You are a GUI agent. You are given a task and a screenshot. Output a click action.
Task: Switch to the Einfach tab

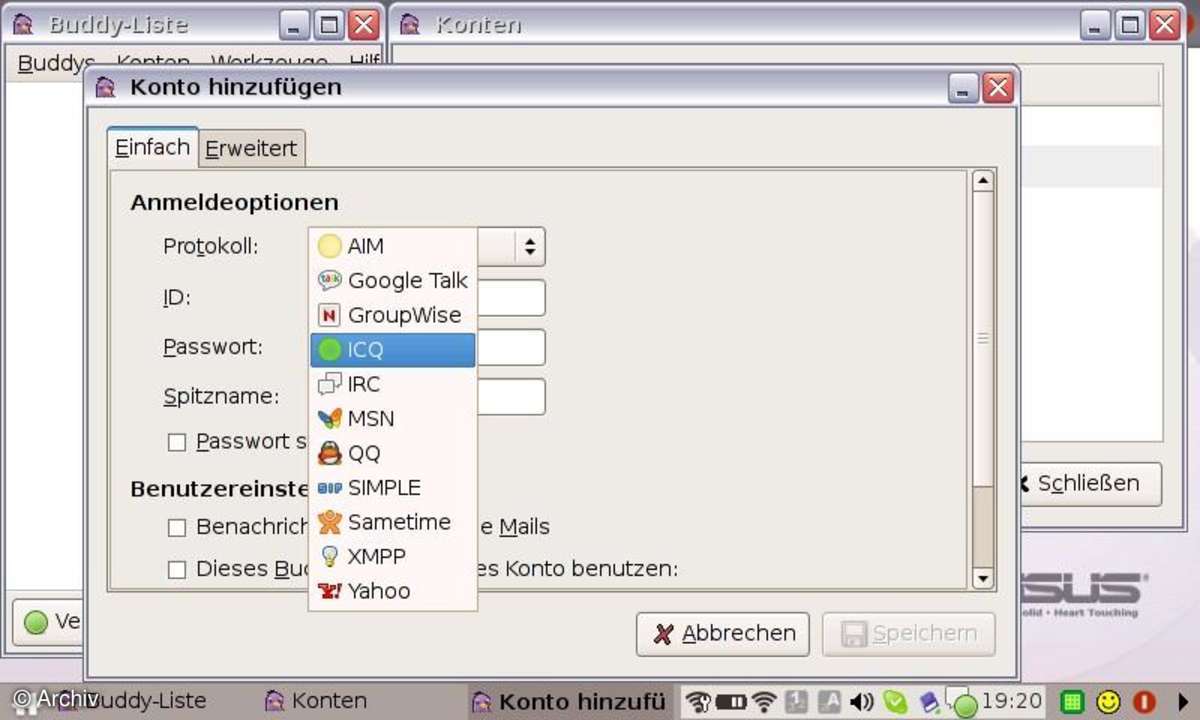[x=152, y=148]
